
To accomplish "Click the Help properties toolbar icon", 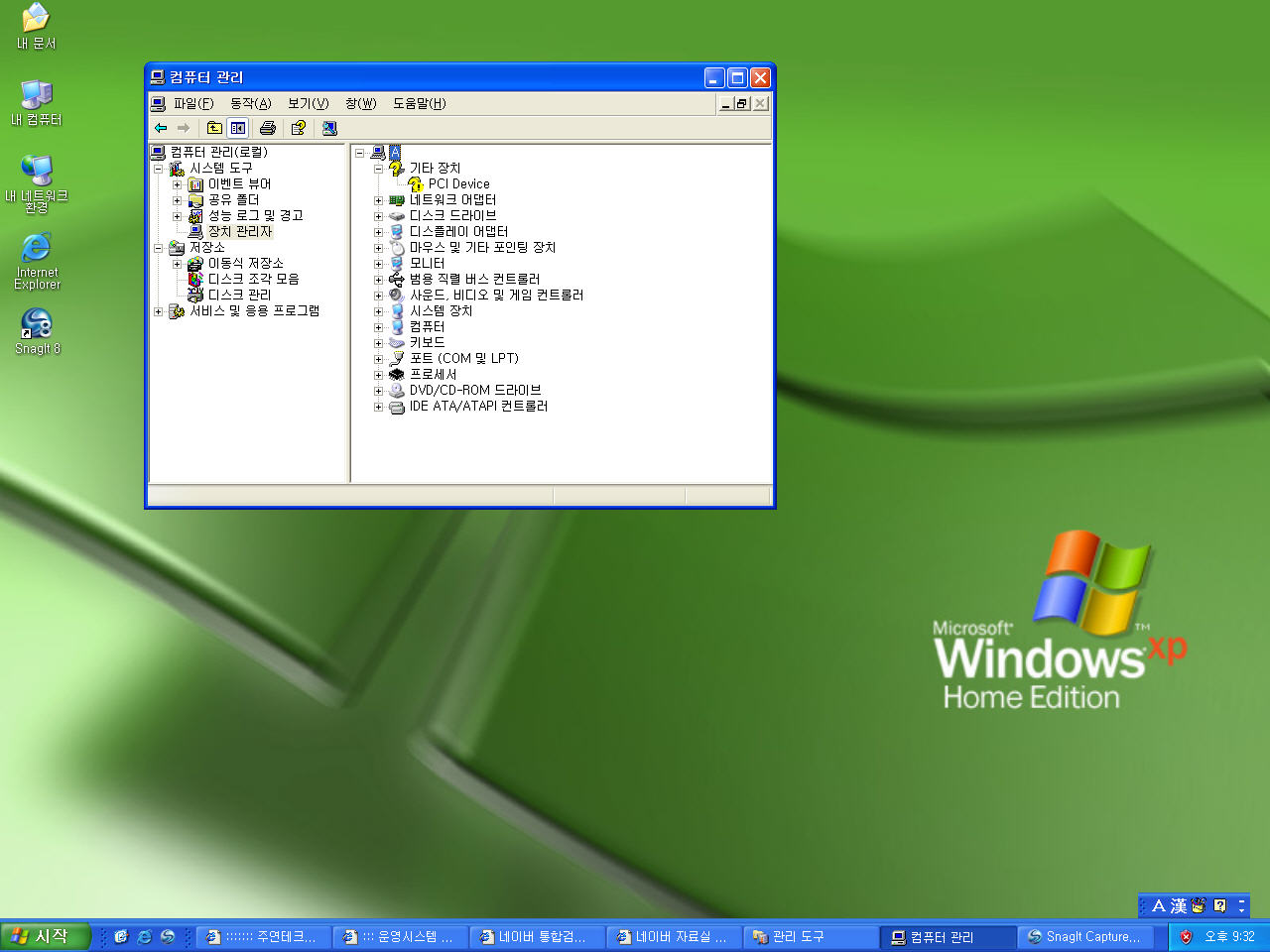I will (298, 128).
